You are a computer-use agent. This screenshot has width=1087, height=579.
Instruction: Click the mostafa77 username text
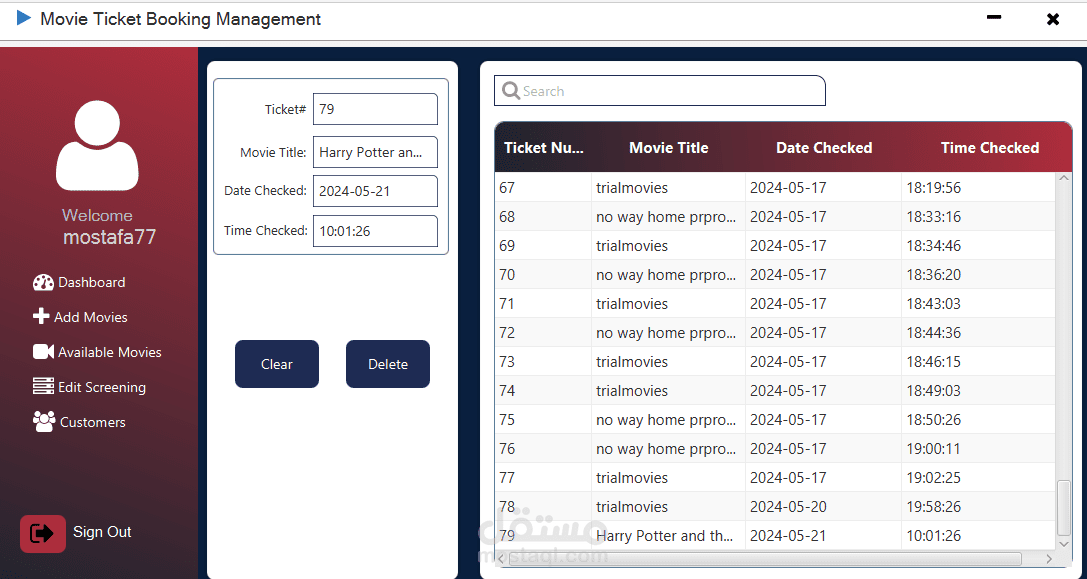coord(110,237)
